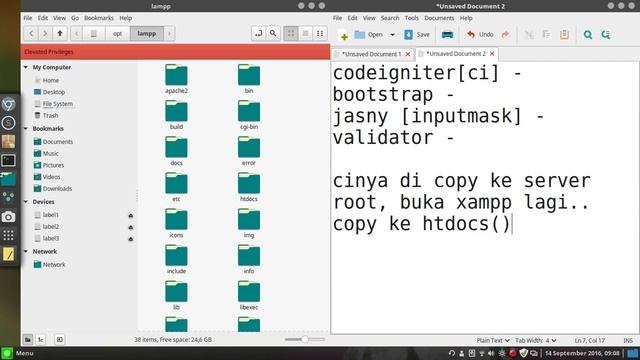The width and height of the screenshot is (640, 360).
Task: Go up to the parent folder
Action: click(x=60, y=33)
